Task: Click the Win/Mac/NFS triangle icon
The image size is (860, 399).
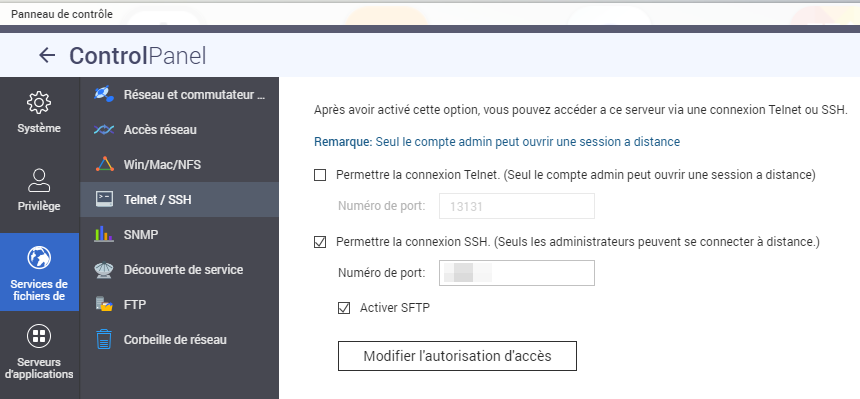Action: pos(104,164)
